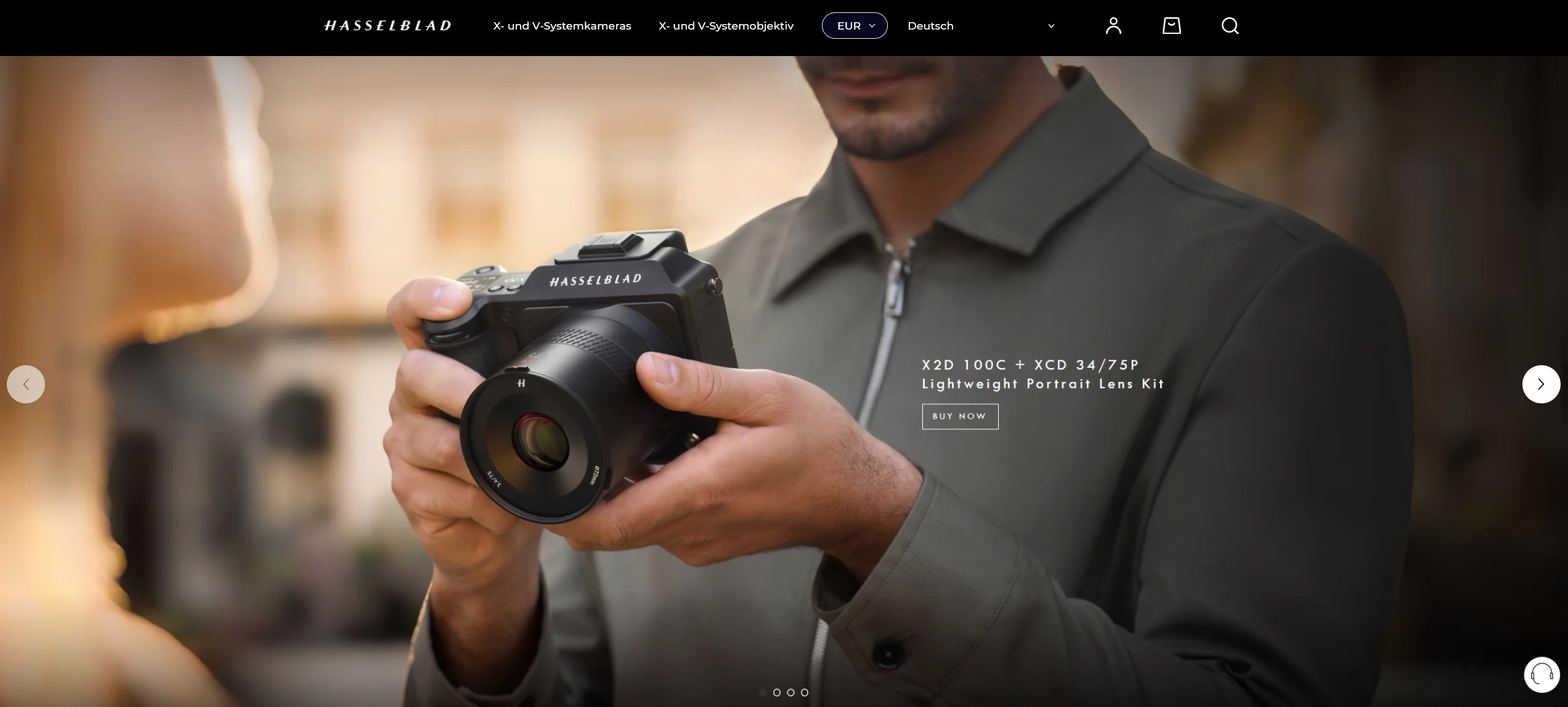This screenshot has width=1568, height=707.
Task: Select the fourth carousel dot
Action: tap(805, 692)
